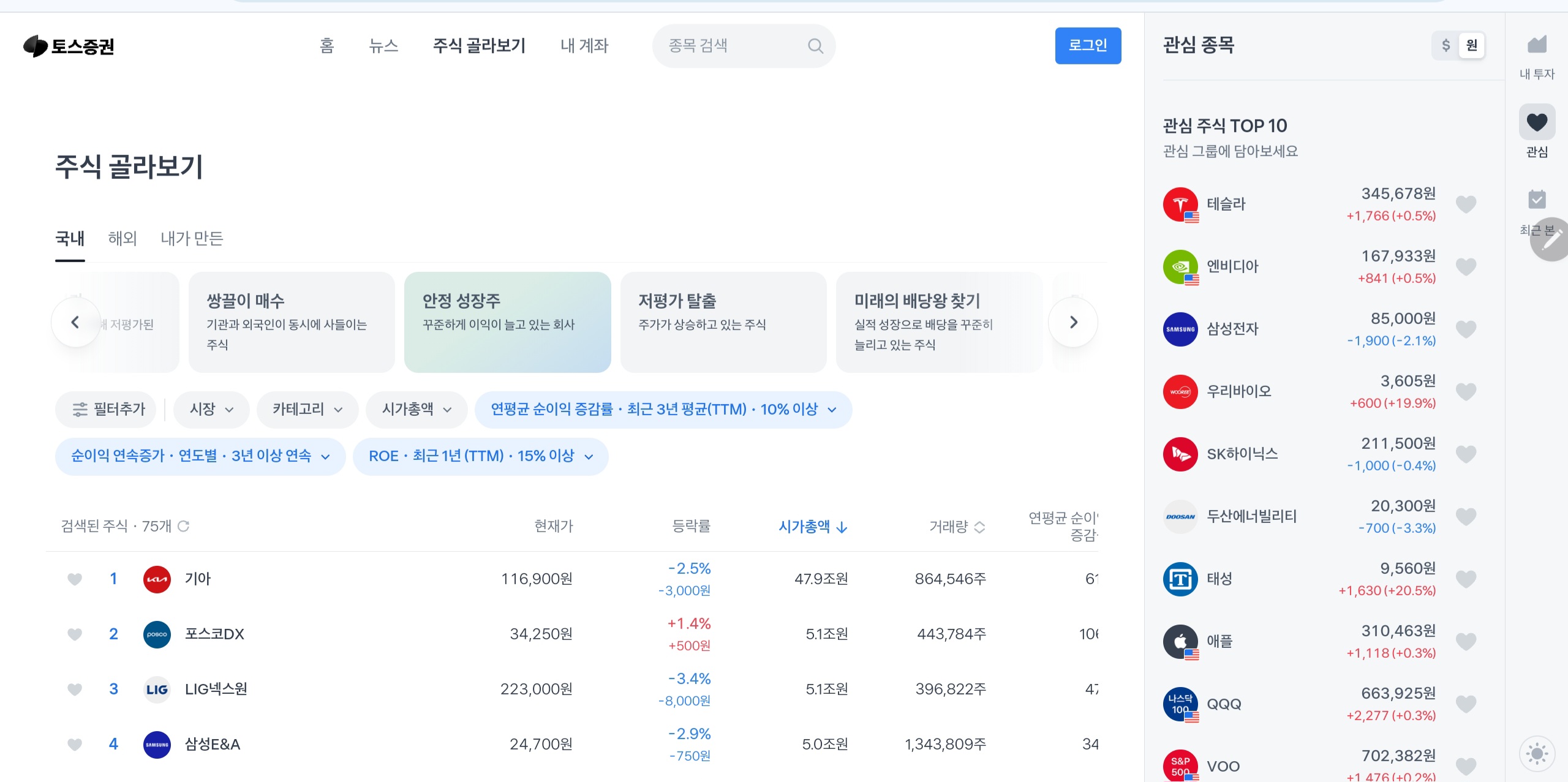Click the 태성 logo icon
Screen dimensions: 1568x782
pos(1180,579)
